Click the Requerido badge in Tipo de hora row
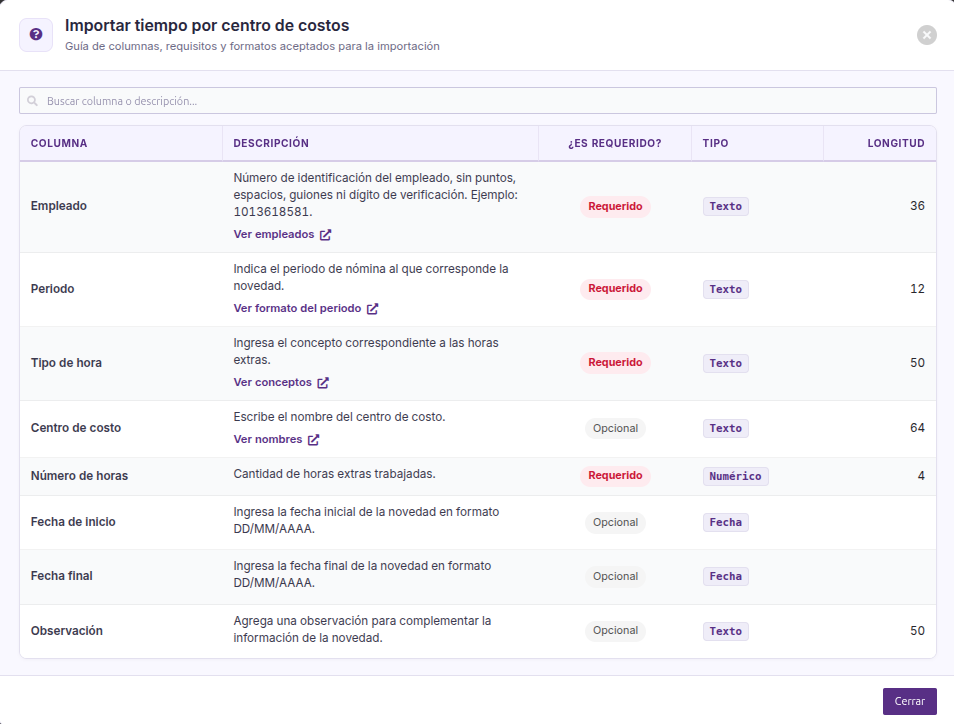Image resolution: width=954 pixels, height=724 pixels. click(615, 363)
